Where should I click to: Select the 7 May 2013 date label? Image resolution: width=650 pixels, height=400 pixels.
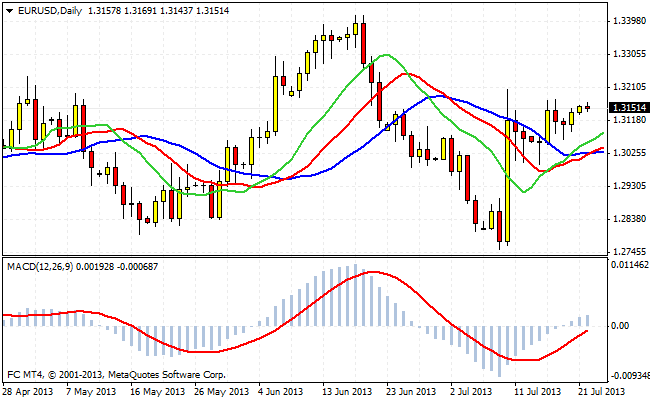(91, 392)
